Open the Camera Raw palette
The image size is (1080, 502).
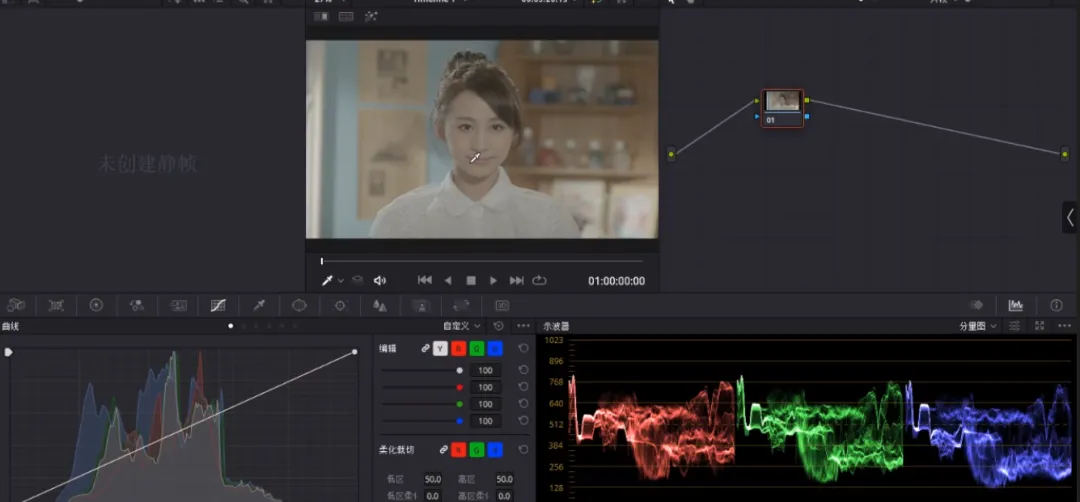(x=16, y=305)
